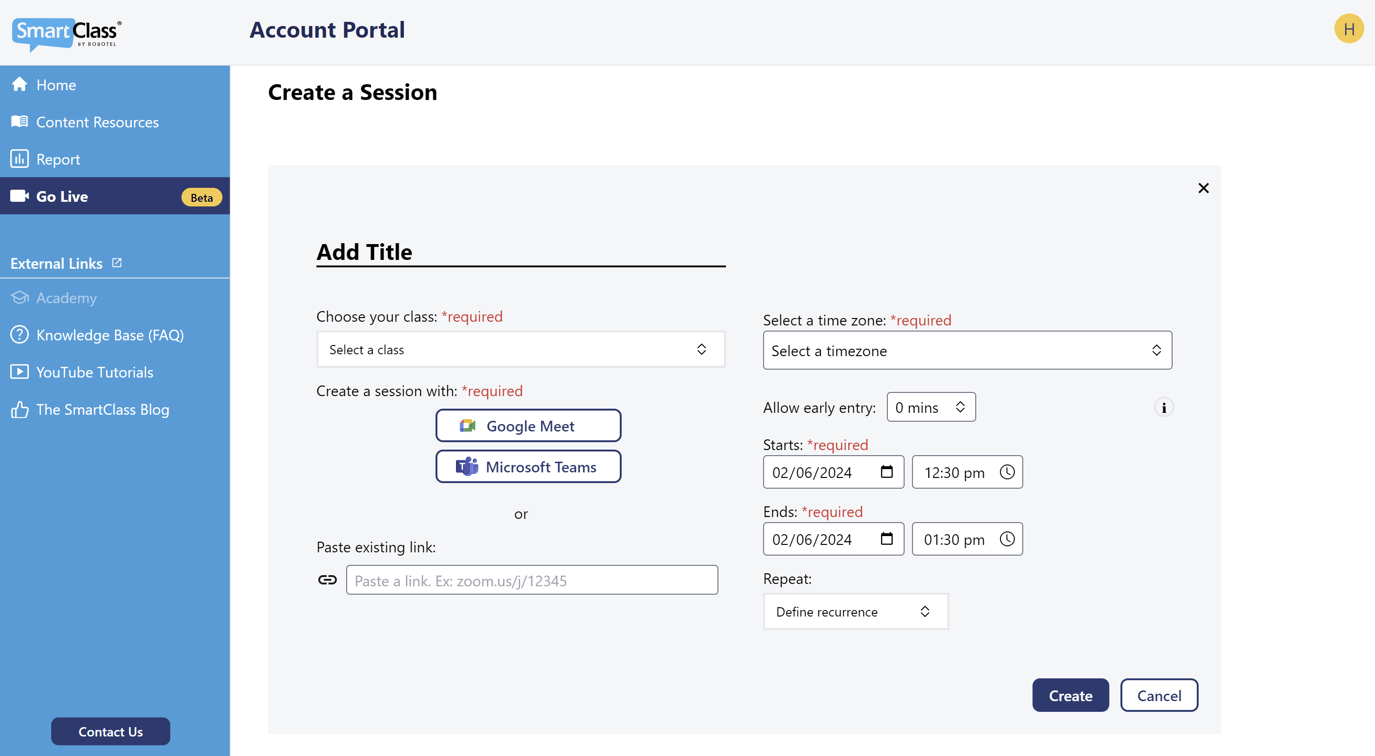Click the info icon near early entry
The image size is (1375, 756).
click(1163, 407)
